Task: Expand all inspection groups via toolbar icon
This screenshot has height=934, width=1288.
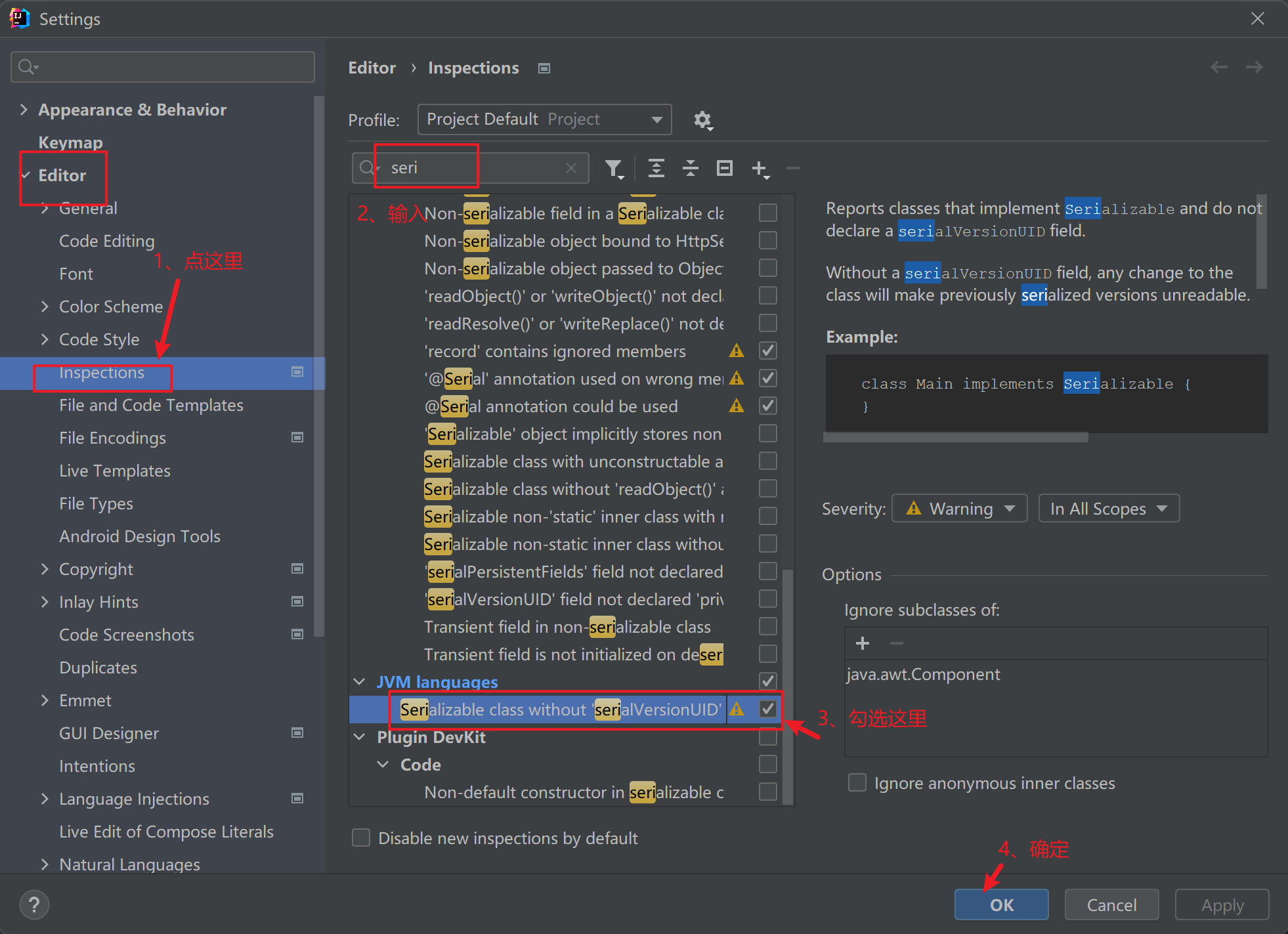Action: pos(656,168)
